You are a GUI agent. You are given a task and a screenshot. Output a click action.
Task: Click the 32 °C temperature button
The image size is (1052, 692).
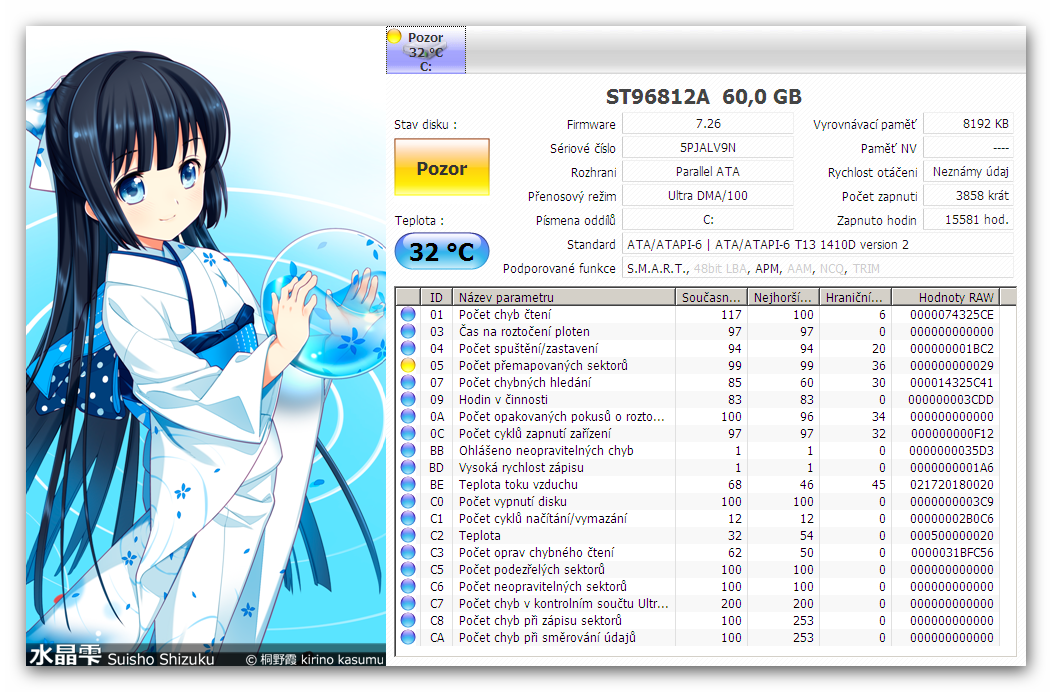click(x=441, y=252)
